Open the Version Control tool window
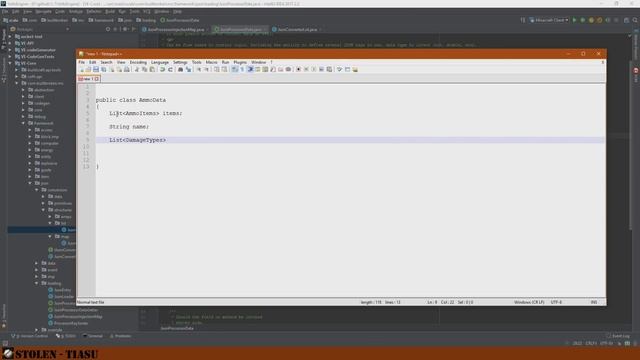 pos(30,336)
